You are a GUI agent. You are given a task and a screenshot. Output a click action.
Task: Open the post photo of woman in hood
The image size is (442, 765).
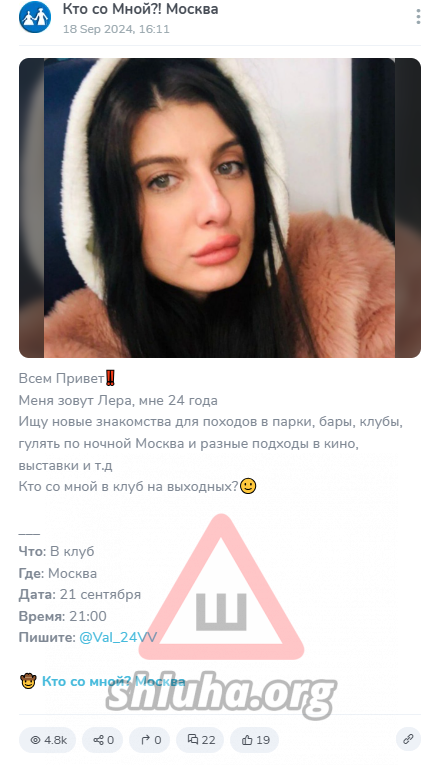coord(220,208)
